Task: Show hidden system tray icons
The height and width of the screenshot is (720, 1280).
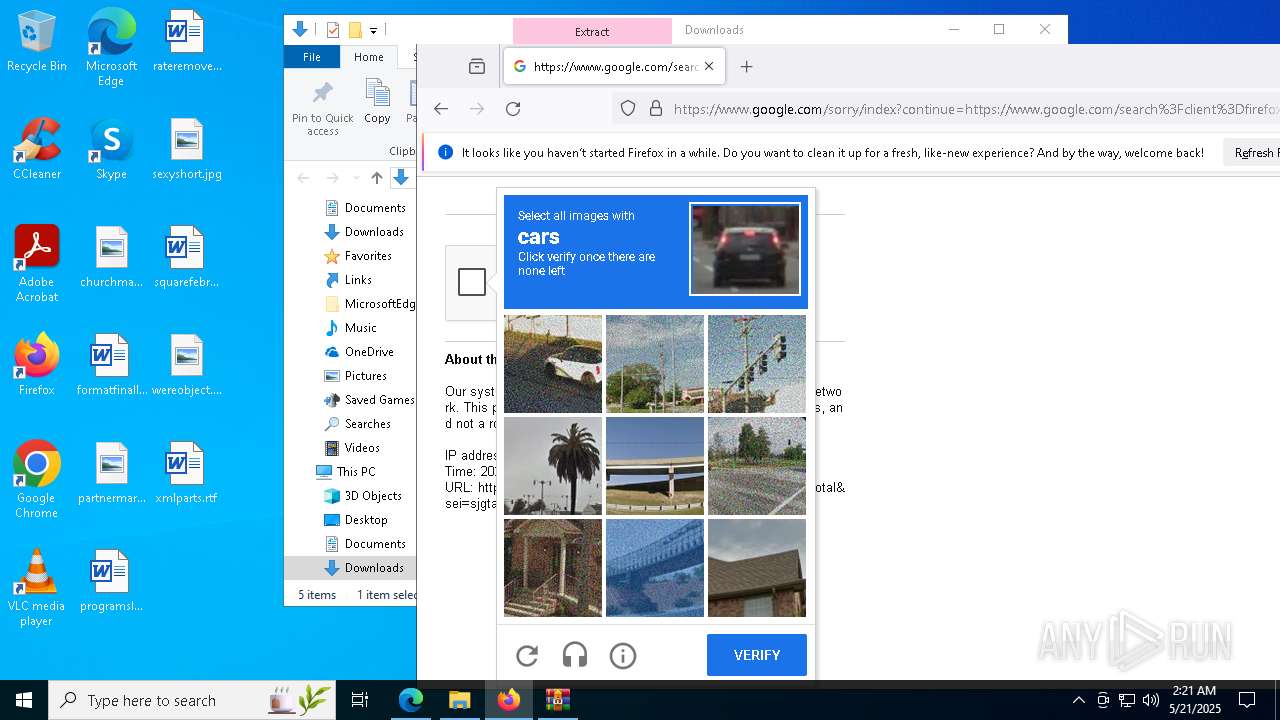Action: (1078, 700)
